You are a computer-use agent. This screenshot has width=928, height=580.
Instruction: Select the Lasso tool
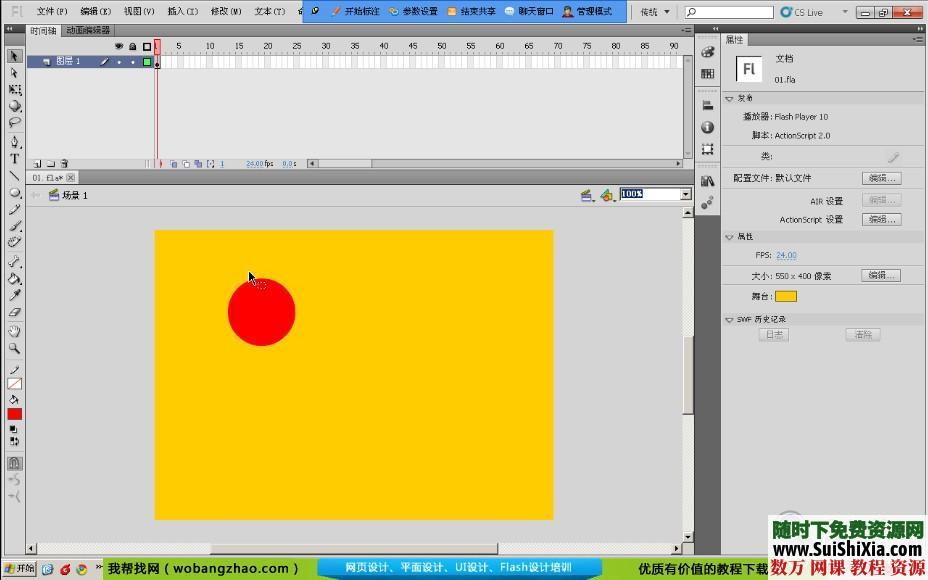point(15,123)
